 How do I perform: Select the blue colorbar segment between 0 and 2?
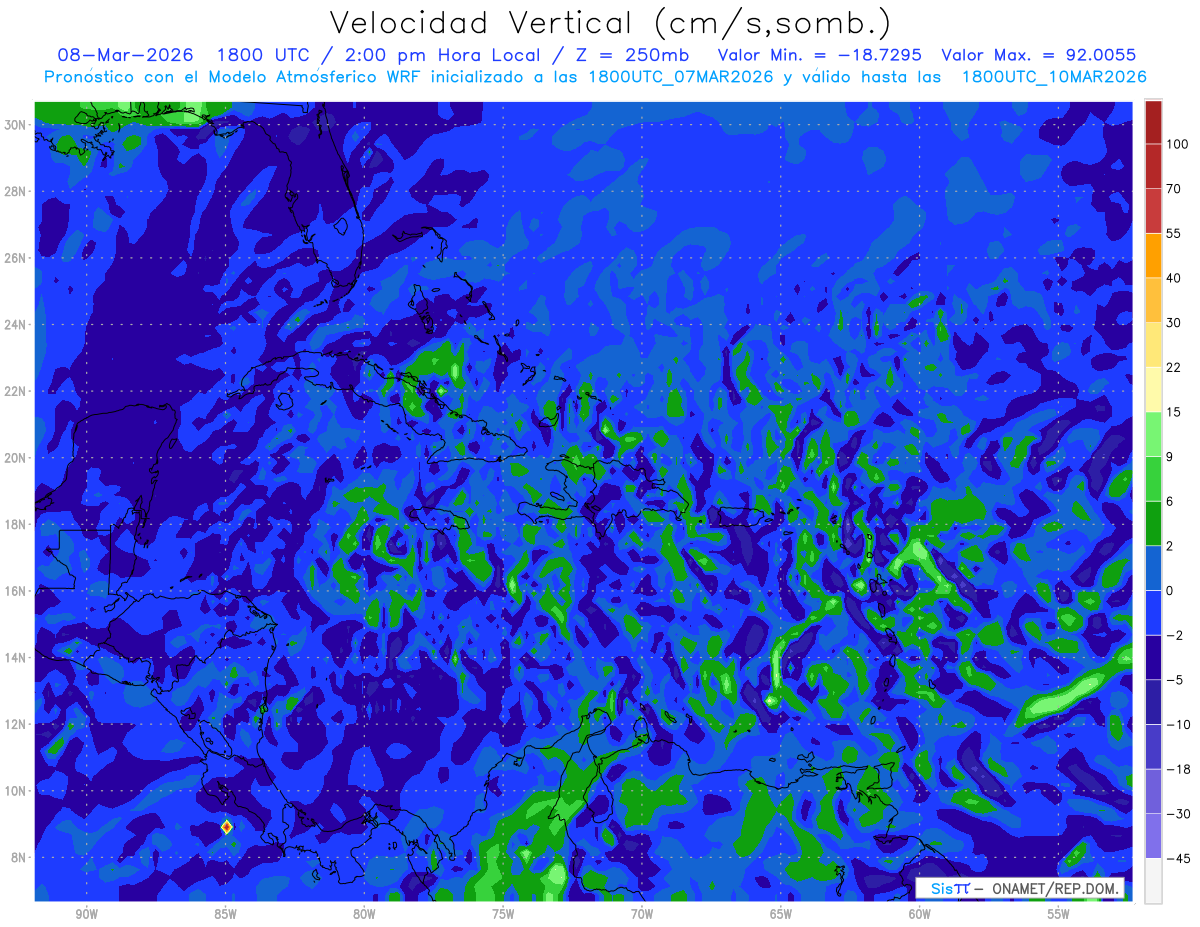(x=1153, y=568)
